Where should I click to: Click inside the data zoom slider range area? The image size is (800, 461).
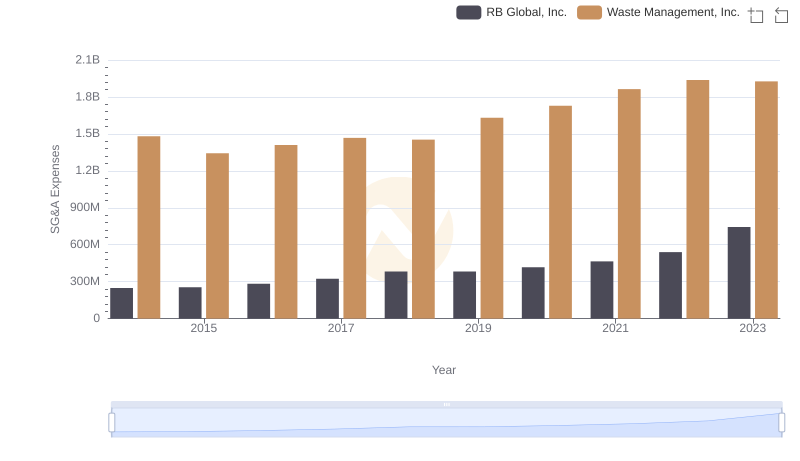[446, 422]
